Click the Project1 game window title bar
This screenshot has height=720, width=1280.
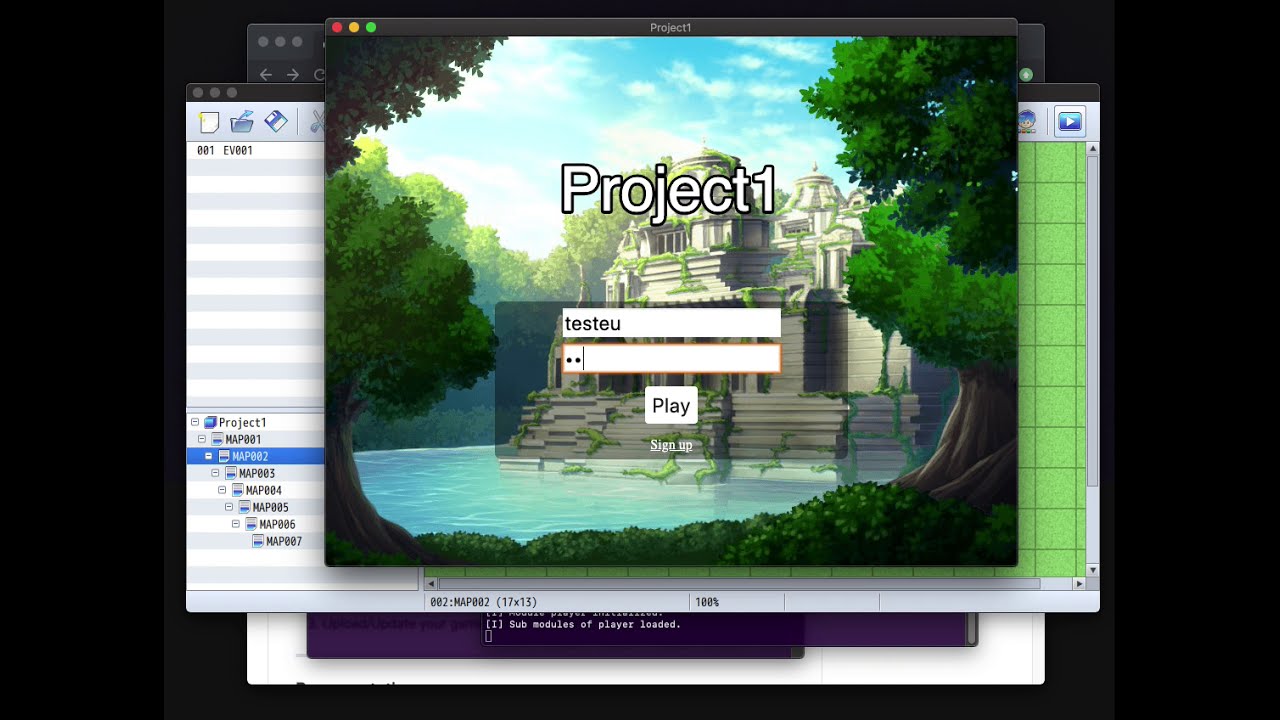pos(671,27)
